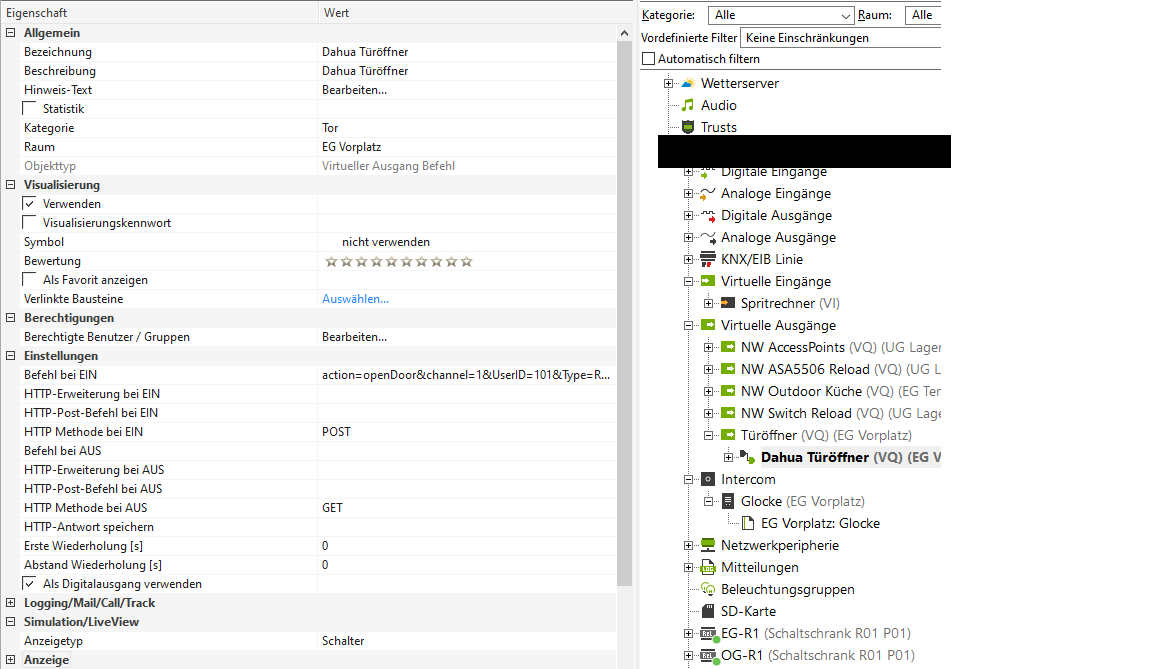Click the Intercom icon in tree
Image resolution: width=1152 pixels, height=669 pixels.
708,479
